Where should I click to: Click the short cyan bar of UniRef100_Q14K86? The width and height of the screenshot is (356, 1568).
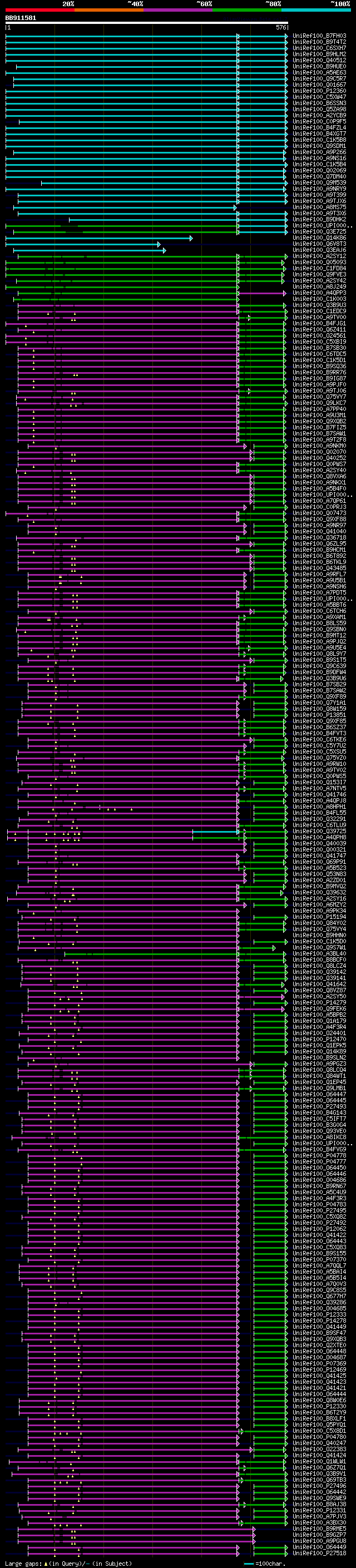click(x=98, y=238)
